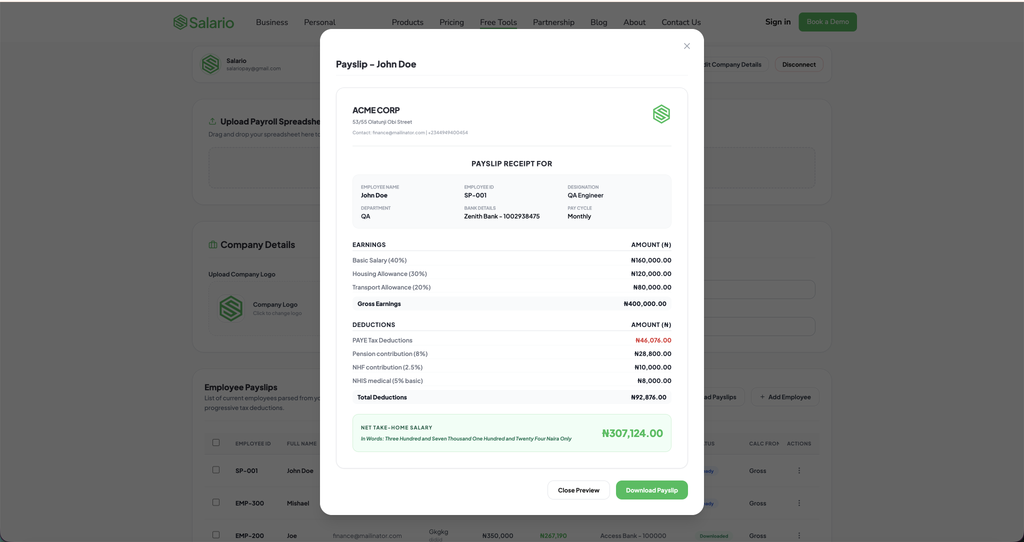This screenshot has width=1024, height=542.
Task: Open the Products menu
Action: tap(408, 22)
